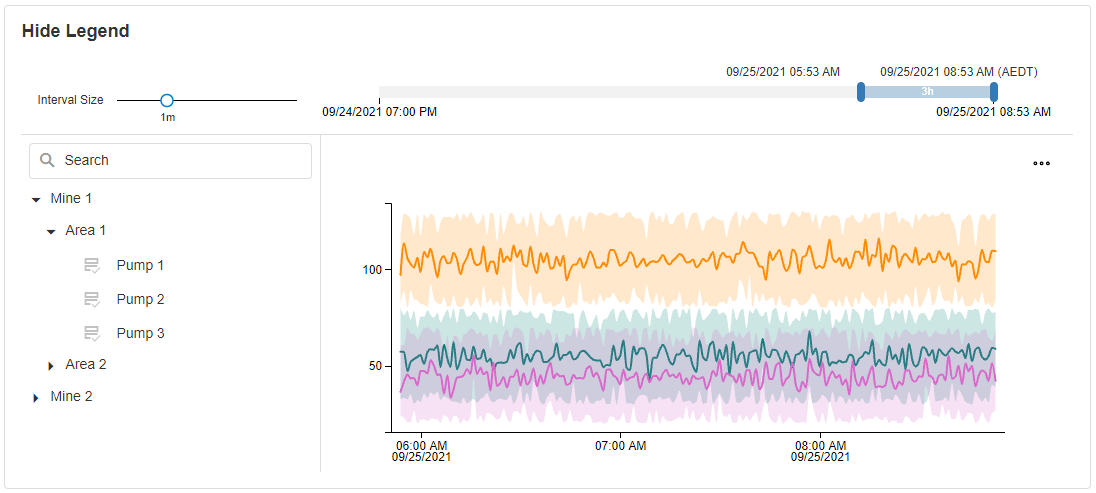The width and height of the screenshot is (1096, 493).
Task: Expand the Mine 2 tree node
Action: (37, 397)
